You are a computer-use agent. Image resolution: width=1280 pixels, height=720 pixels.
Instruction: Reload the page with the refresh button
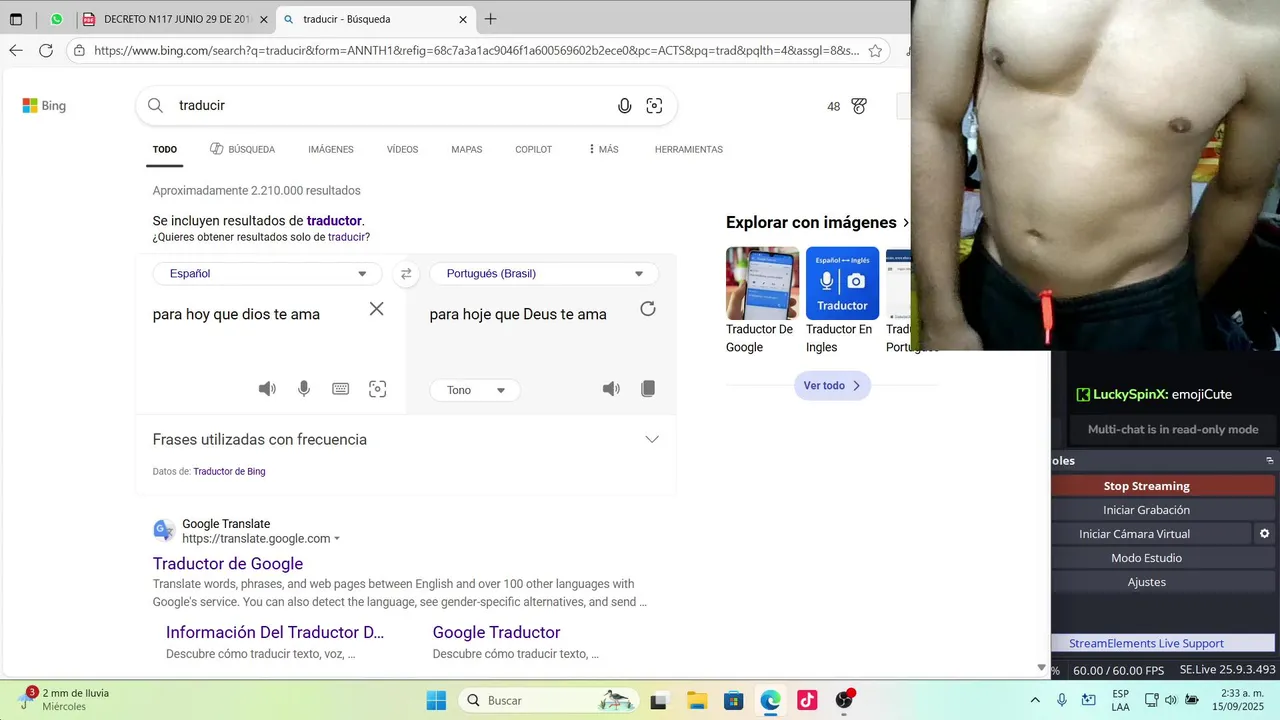coord(46,50)
